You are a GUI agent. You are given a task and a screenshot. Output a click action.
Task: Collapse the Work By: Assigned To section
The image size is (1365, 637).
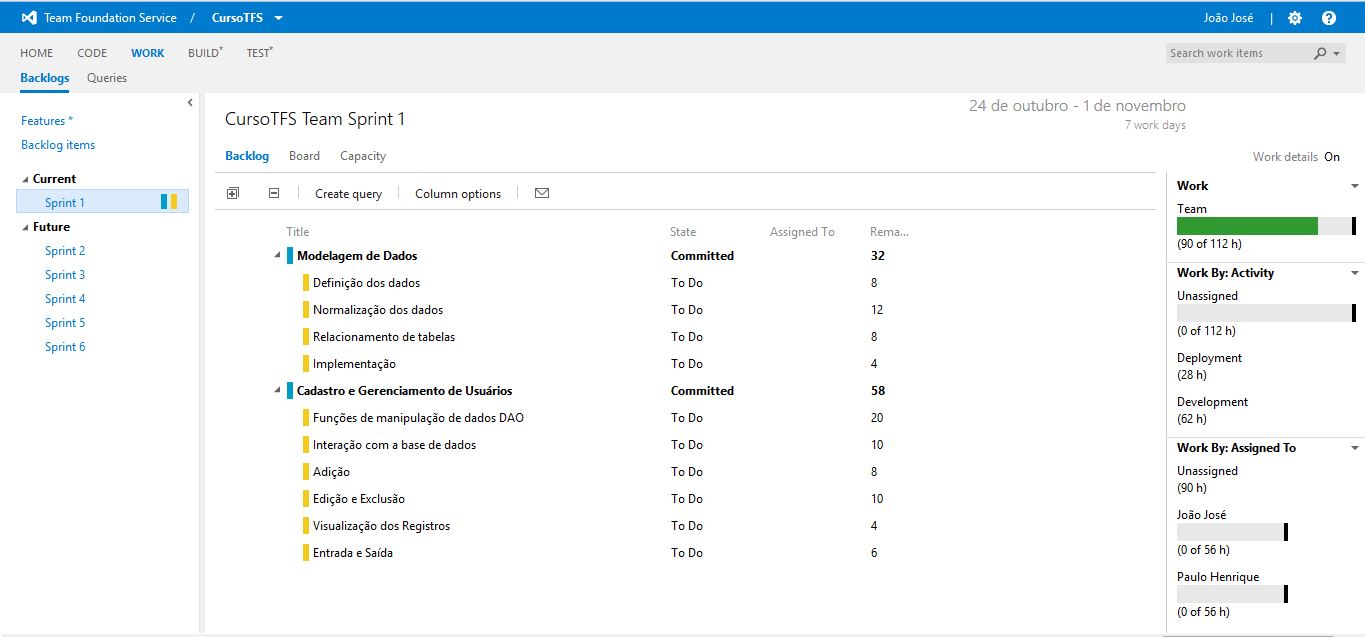[x=1355, y=448]
